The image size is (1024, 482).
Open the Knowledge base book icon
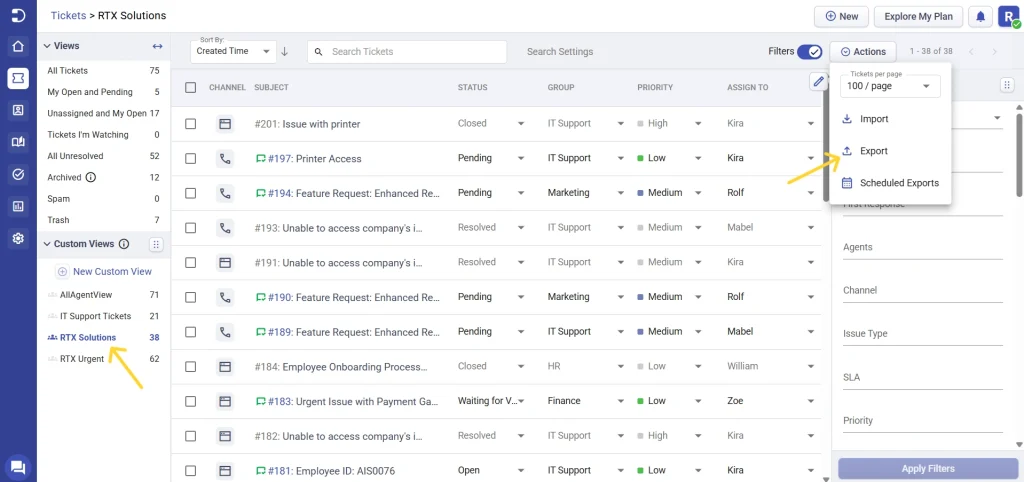pos(18,142)
